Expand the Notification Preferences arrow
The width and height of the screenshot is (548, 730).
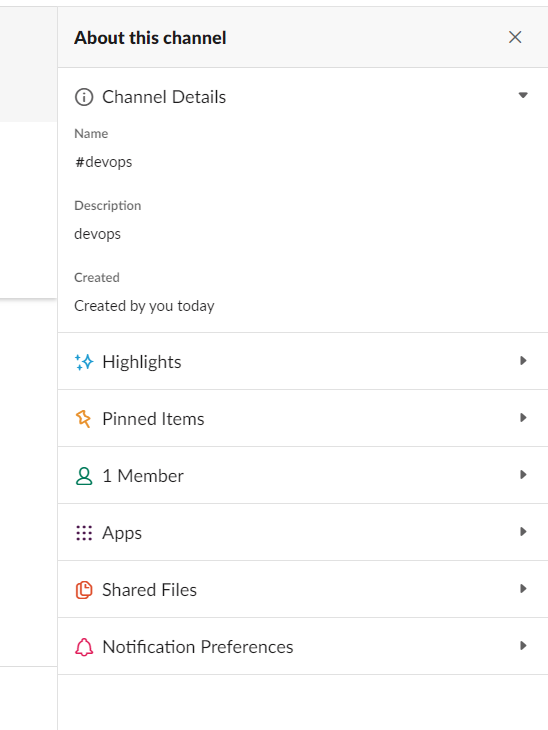tap(523, 646)
